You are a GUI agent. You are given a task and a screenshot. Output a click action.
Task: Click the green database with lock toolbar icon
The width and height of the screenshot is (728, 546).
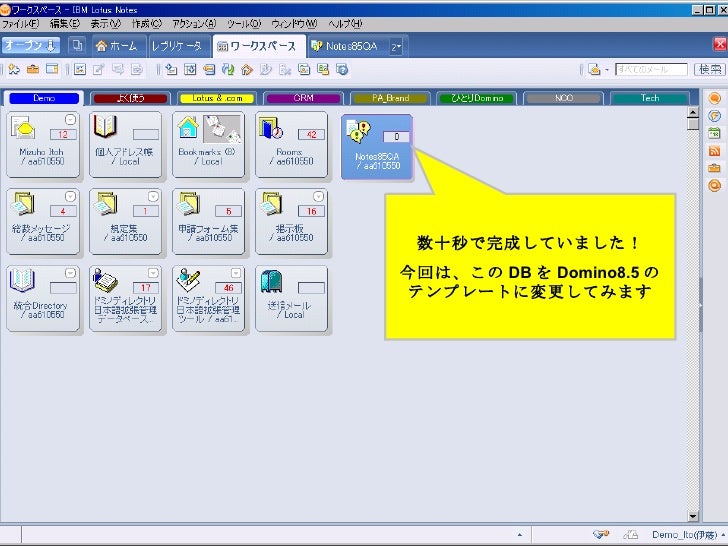coord(323,70)
